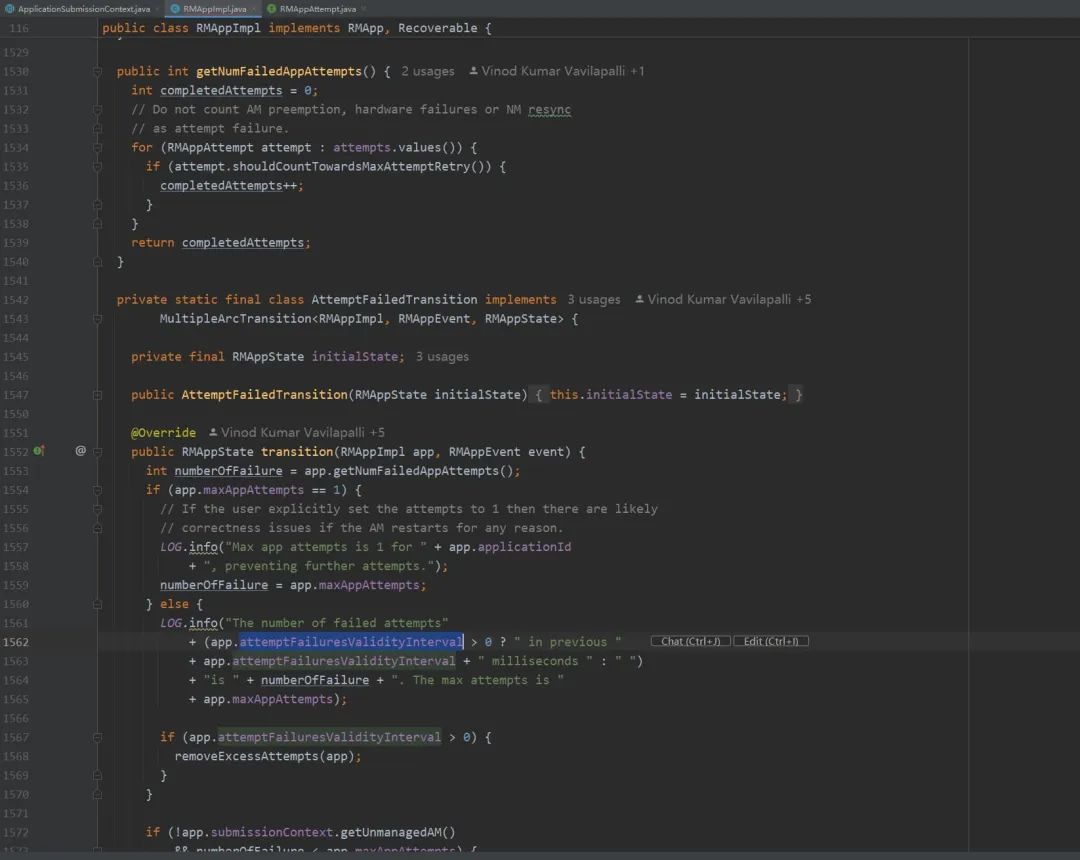Screen dimensions: 1080x860
Task: Click the getNumFailedAppAttempts method name declaration
Action: click(x=279, y=71)
